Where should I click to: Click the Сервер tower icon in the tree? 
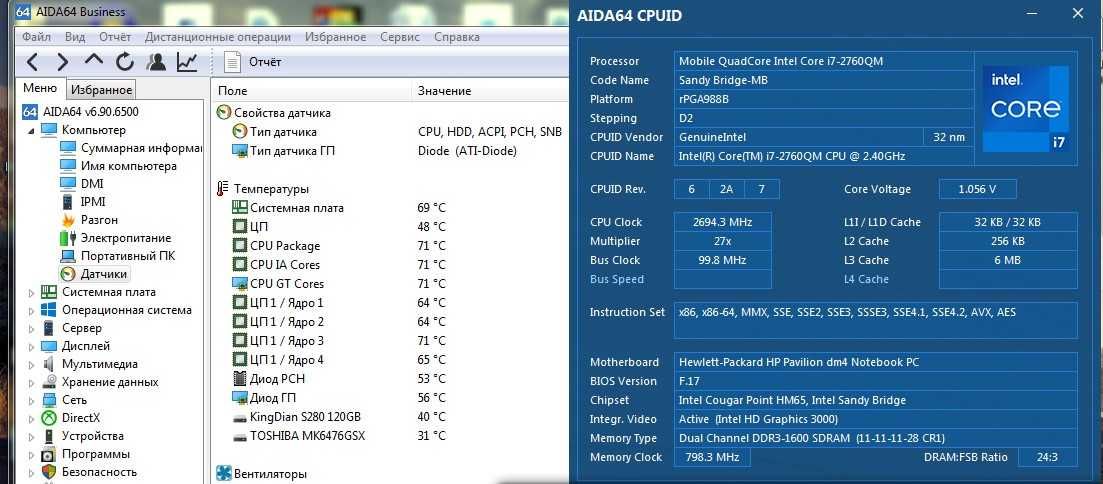point(49,328)
